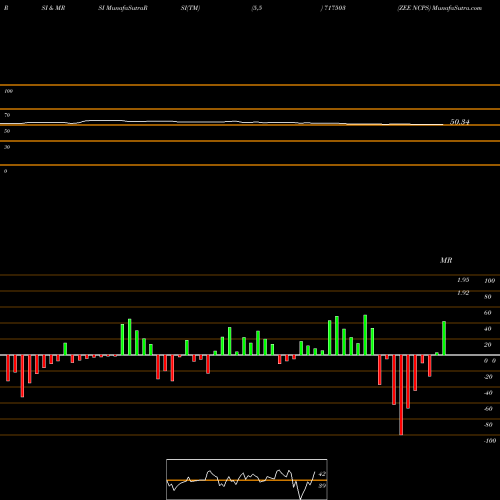Open the '(ZEE NCPS) MunafaSutra.com' title text
The height and width of the screenshot is (500, 500).
pos(440,8)
